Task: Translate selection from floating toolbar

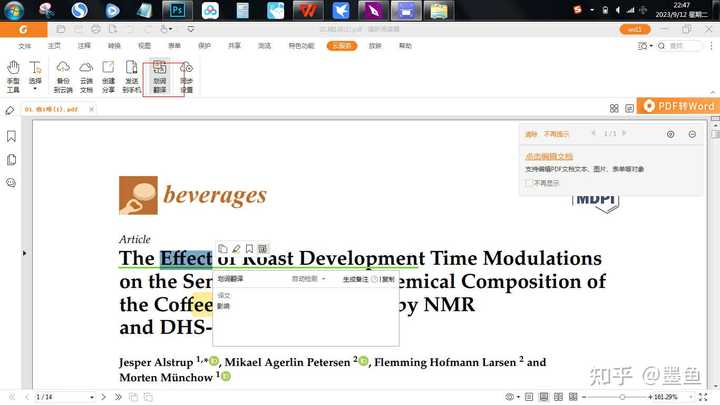Action: (262, 248)
